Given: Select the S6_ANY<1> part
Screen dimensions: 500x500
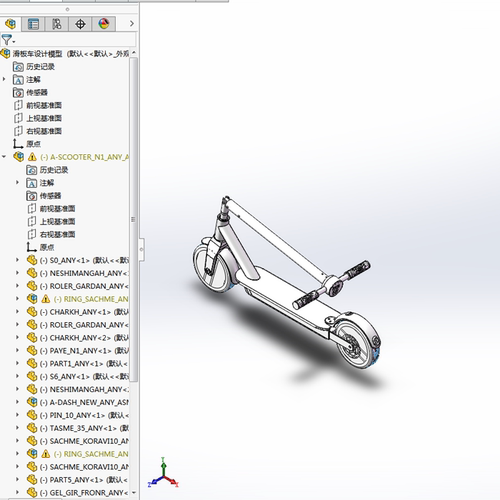Looking at the screenshot, I should pyautogui.click(x=84, y=376).
